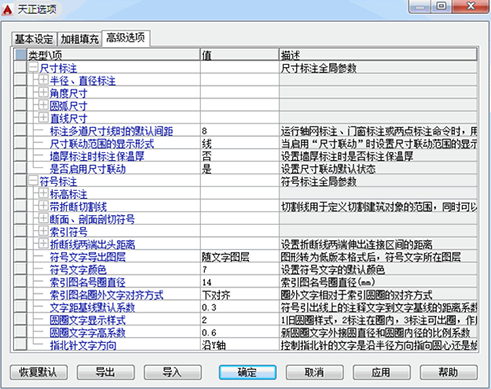491x389 pixels.
Task: Expand the 折断线两端出头距离 node
Action: [x=43, y=244]
